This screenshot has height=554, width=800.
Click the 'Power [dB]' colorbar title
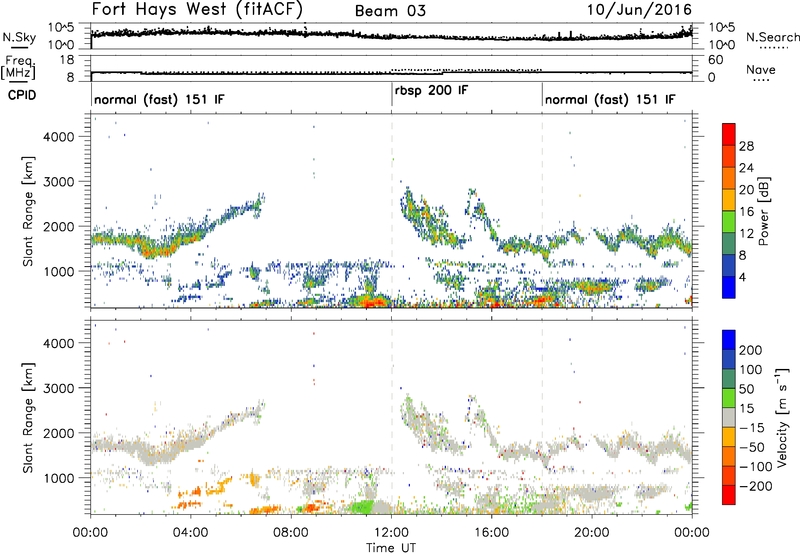[764, 211]
